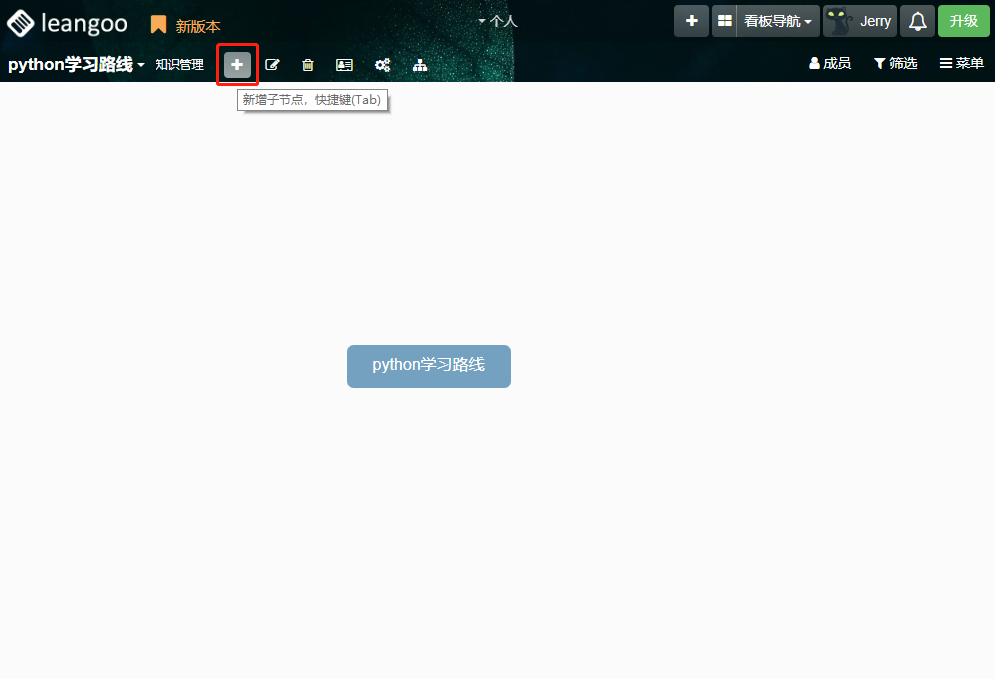The image size is (995, 679).
Task: Open notifications via the bell icon
Action: tap(917, 21)
